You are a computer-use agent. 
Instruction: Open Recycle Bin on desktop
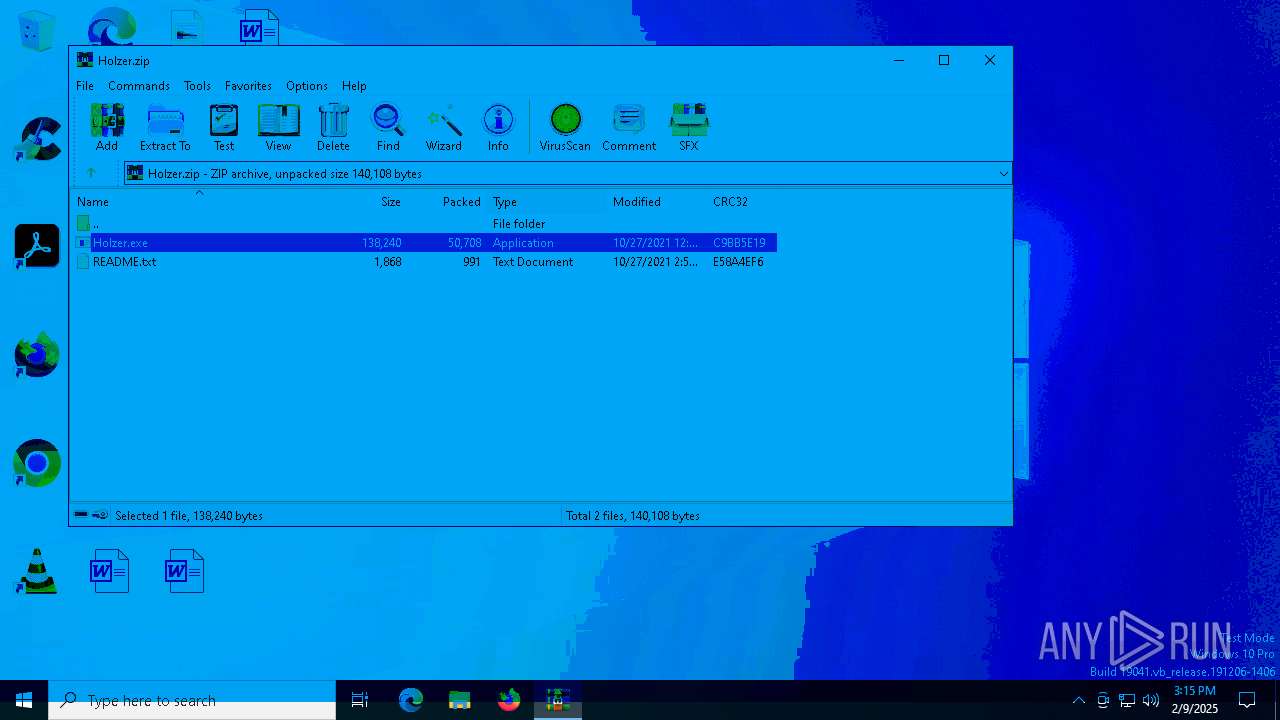[x=37, y=30]
